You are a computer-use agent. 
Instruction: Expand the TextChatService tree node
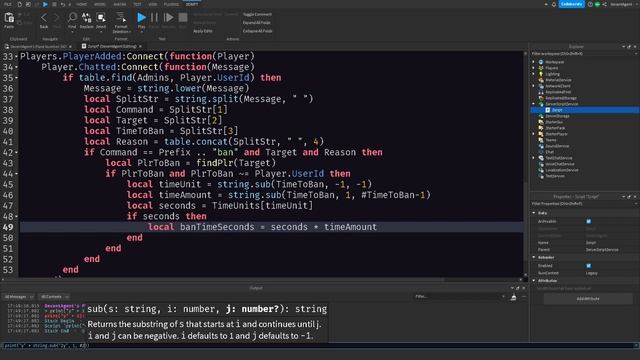pos(533,158)
